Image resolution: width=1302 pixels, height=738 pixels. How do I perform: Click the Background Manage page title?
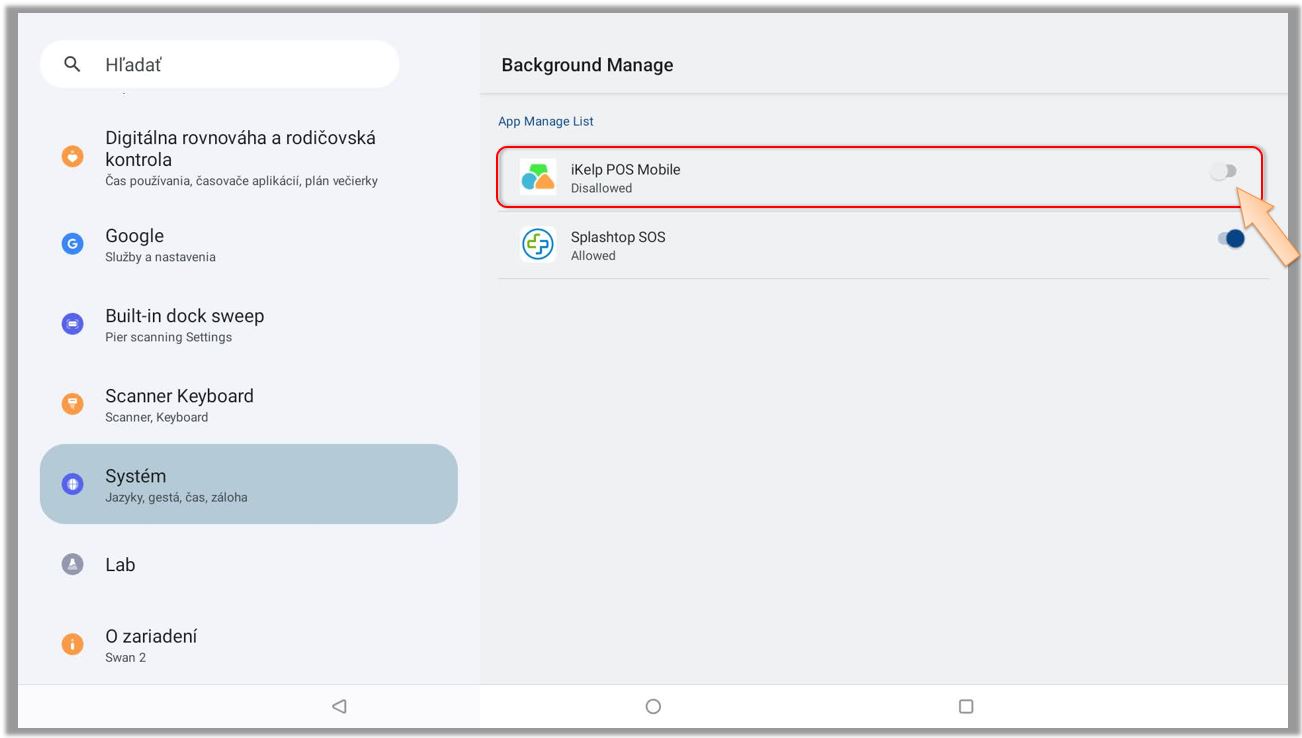point(587,65)
